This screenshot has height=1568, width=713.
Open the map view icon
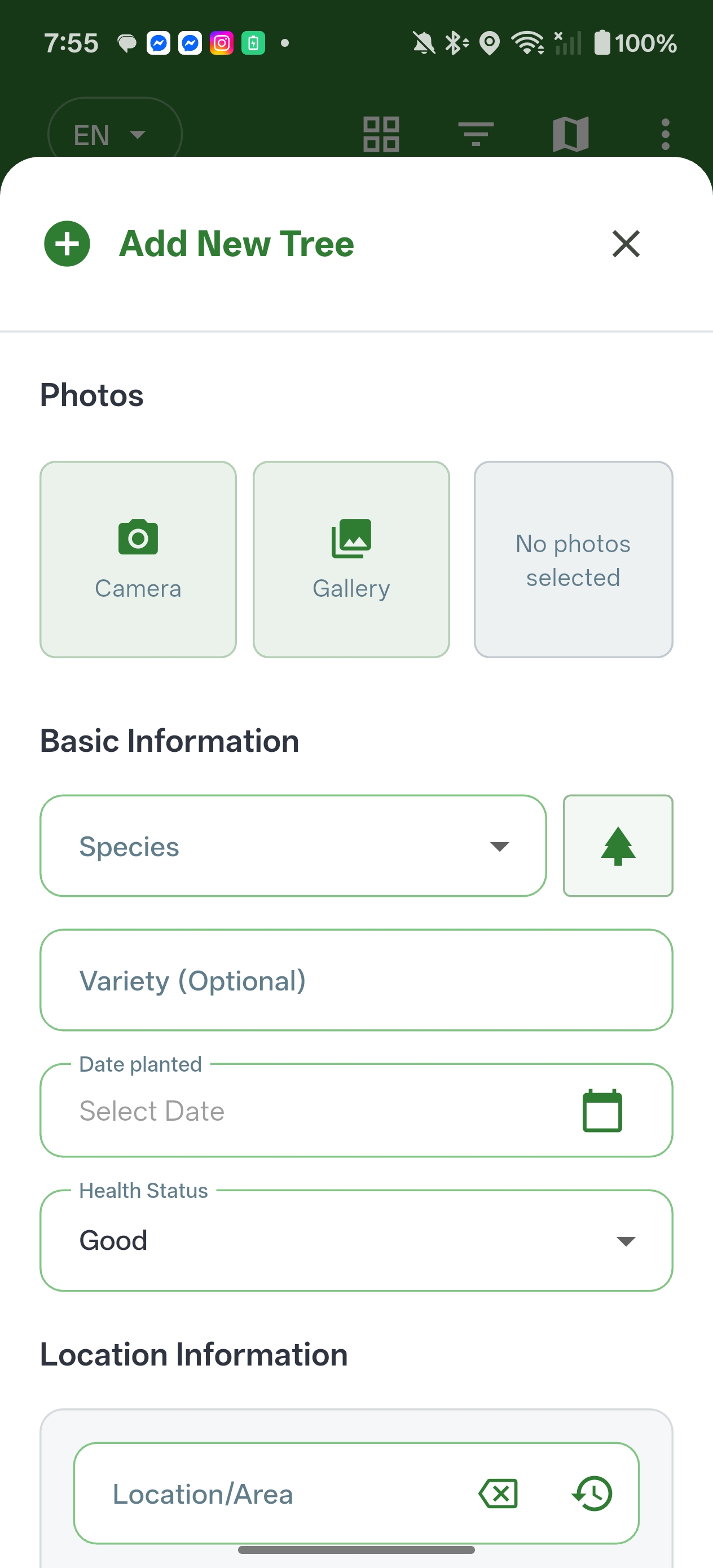pyautogui.click(x=571, y=133)
